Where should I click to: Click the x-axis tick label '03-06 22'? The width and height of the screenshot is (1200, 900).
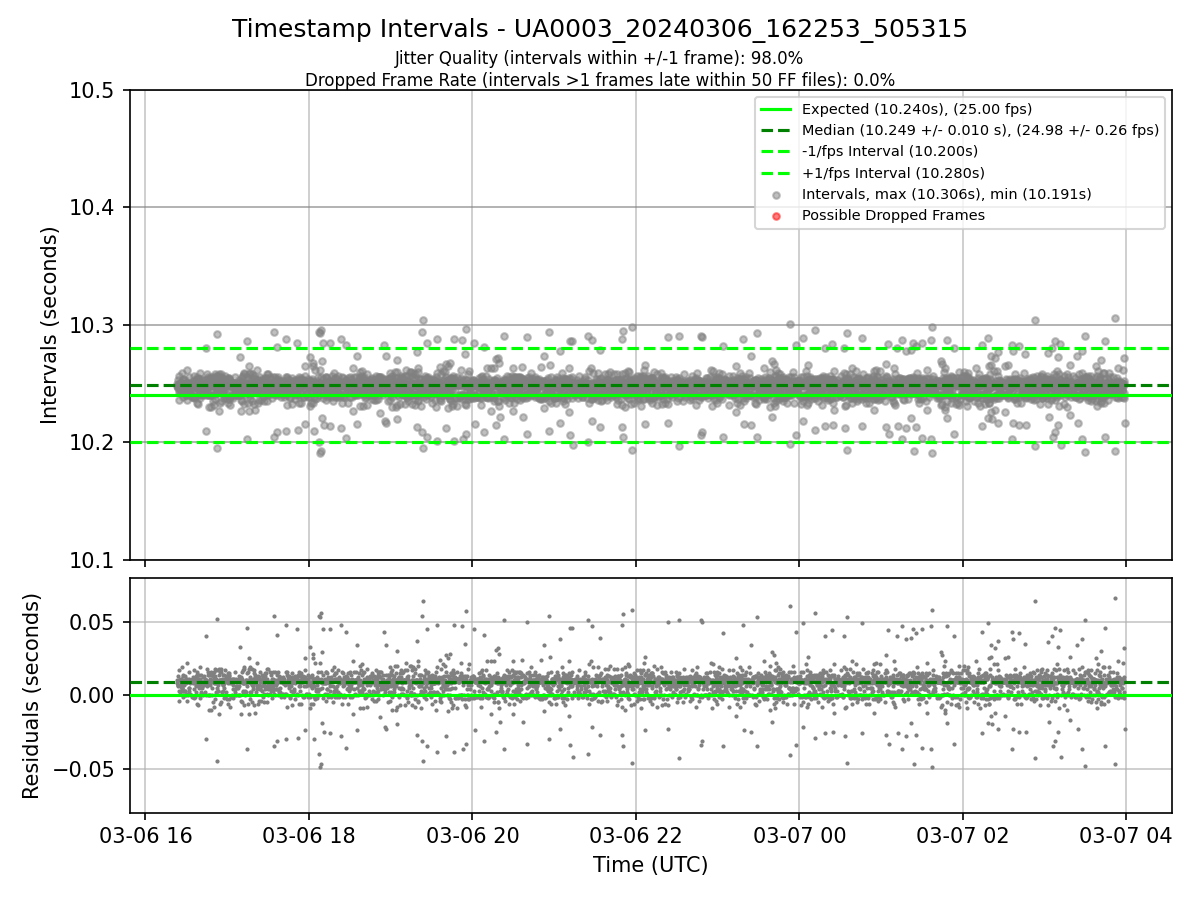[x=635, y=834]
